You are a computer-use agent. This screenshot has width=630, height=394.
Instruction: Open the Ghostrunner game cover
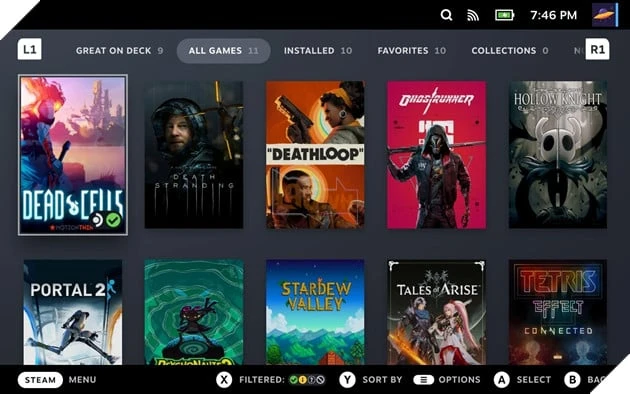coord(436,155)
